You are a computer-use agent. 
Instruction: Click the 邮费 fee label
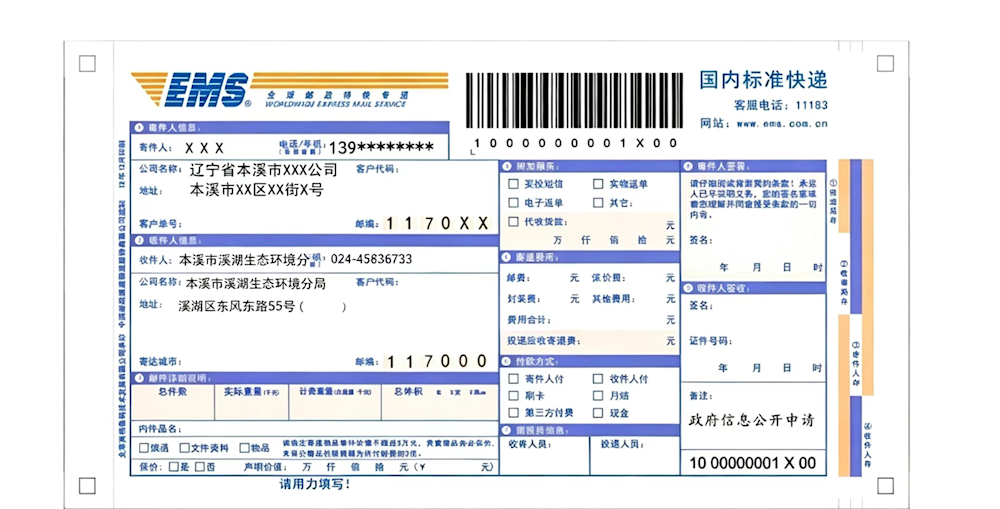coord(518,278)
